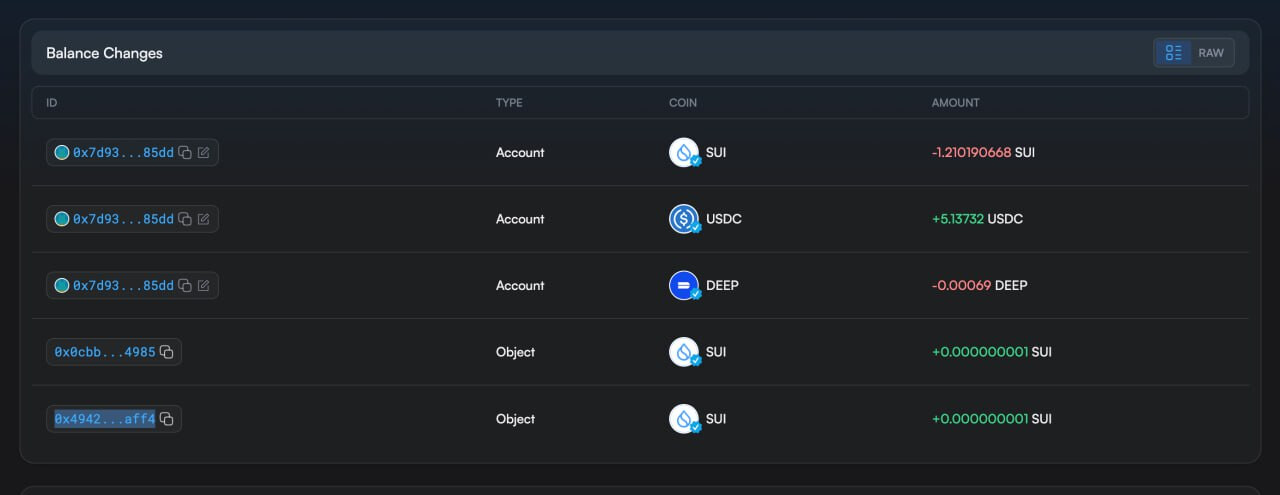Switch to the list view toggle
The image size is (1280, 495).
[1174, 53]
